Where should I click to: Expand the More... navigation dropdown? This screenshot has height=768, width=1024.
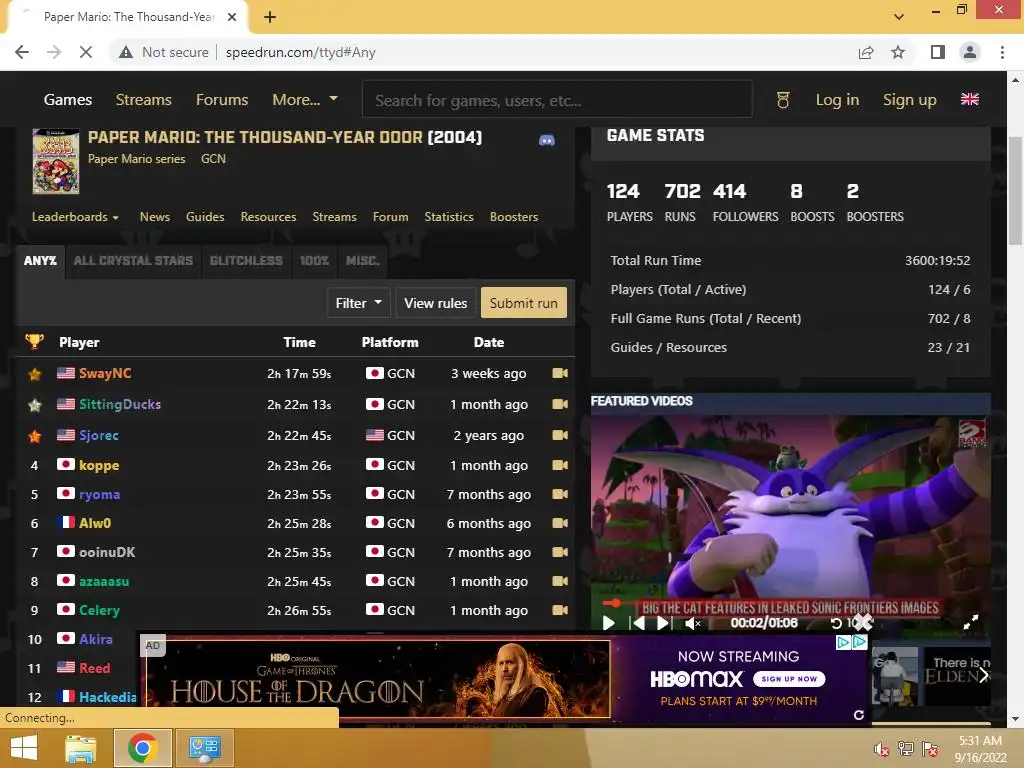305,100
